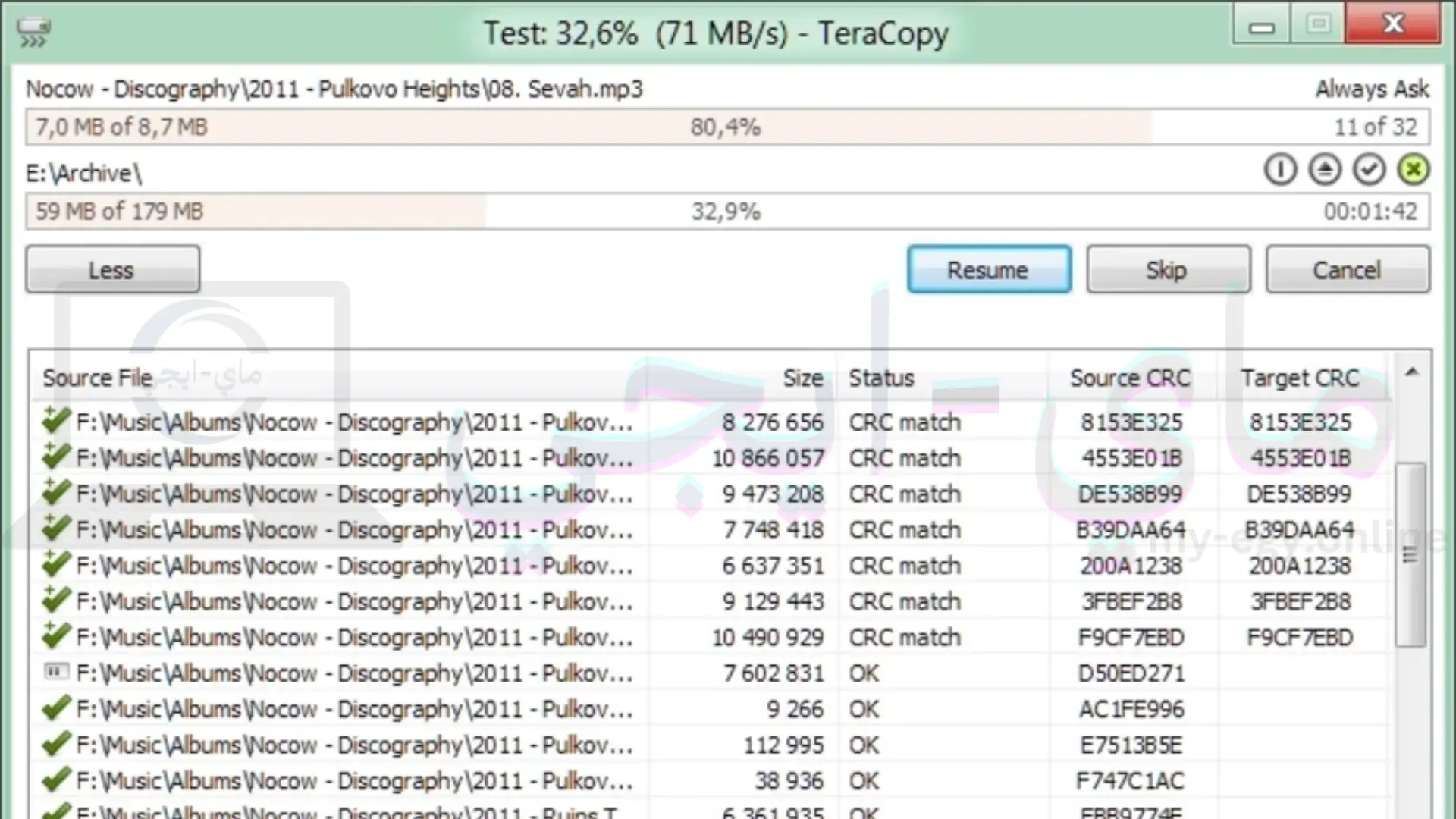Click the paused status icon of row D50ED271
This screenshot has width=1456, height=819.
point(56,672)
